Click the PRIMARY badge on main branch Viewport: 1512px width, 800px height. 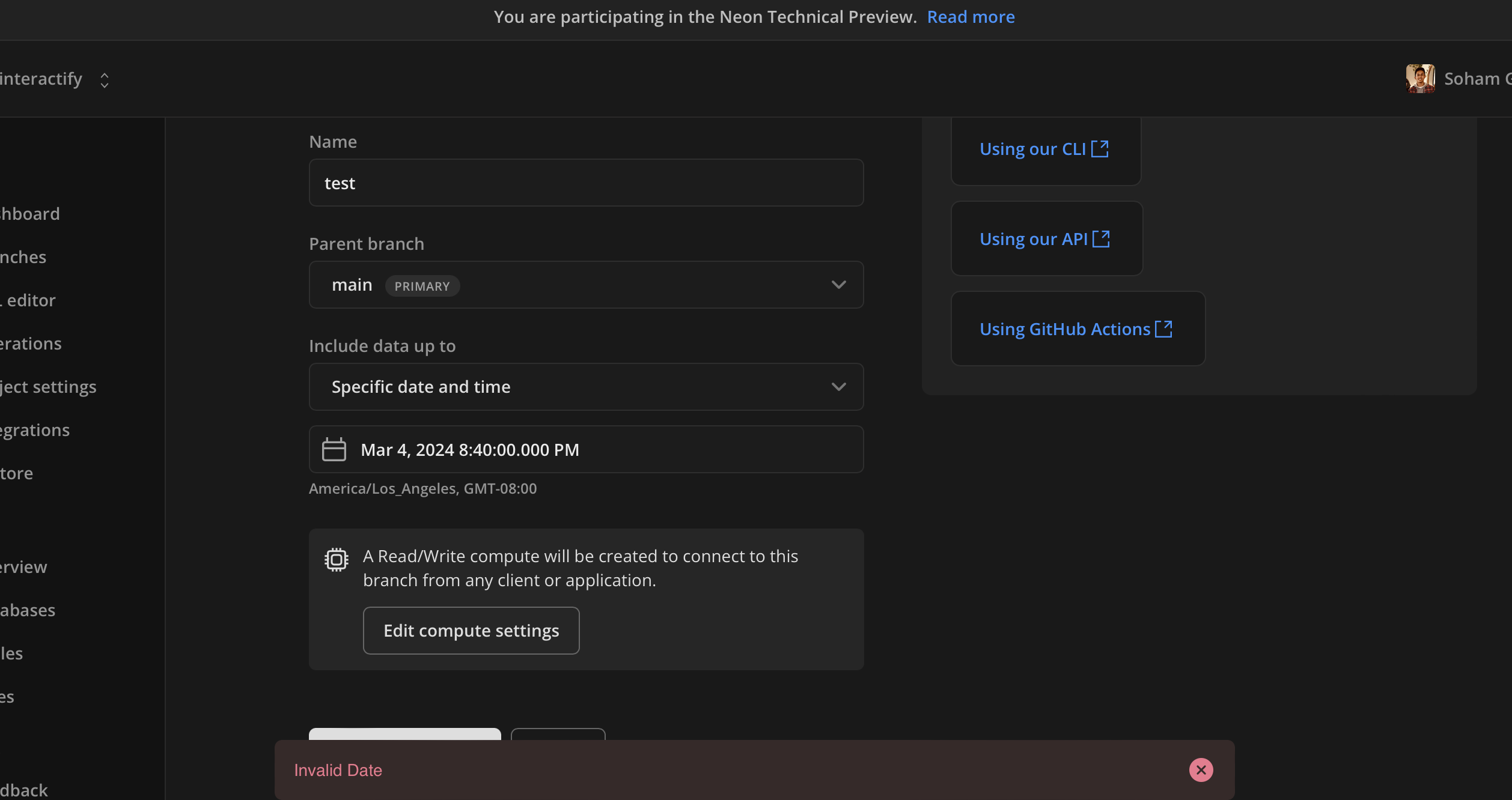point(422,286)
